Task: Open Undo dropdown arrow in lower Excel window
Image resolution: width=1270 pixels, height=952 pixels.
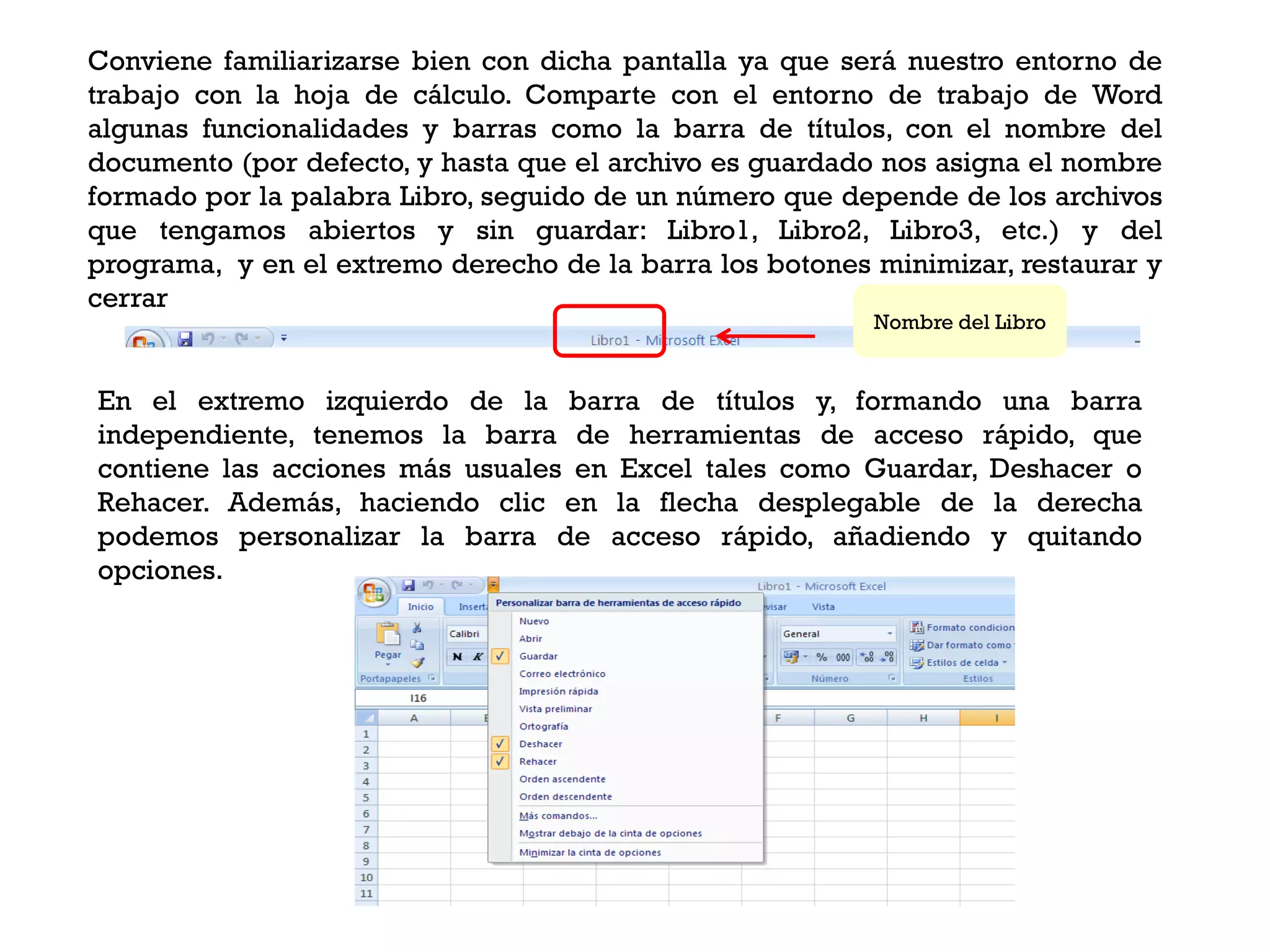Action: [442, 585]
